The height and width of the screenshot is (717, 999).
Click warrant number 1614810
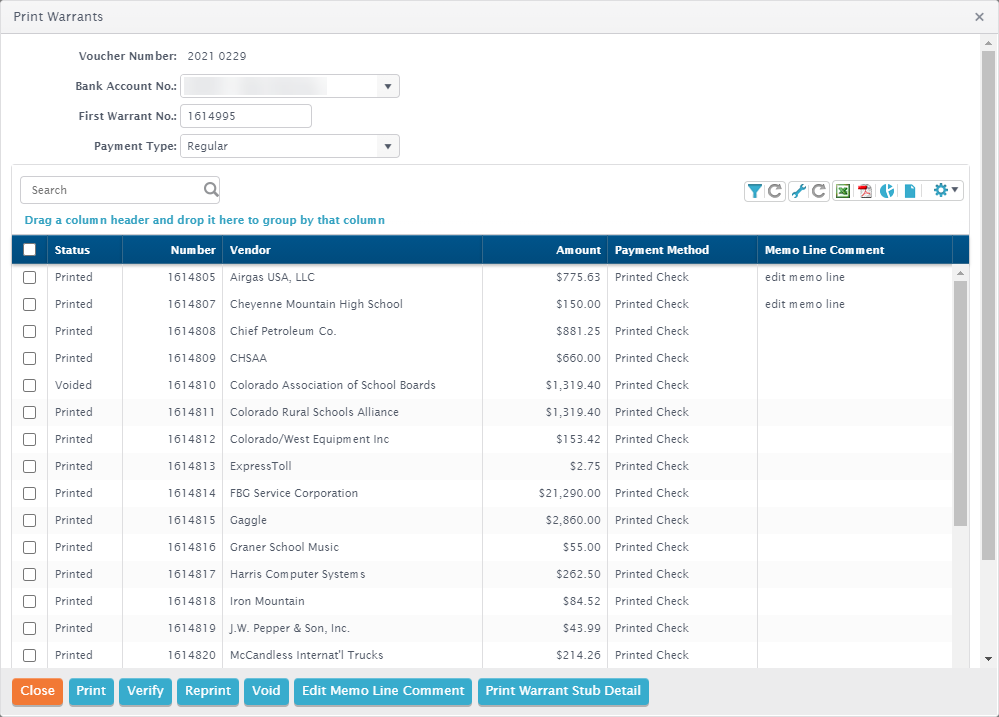coord(192,385)
